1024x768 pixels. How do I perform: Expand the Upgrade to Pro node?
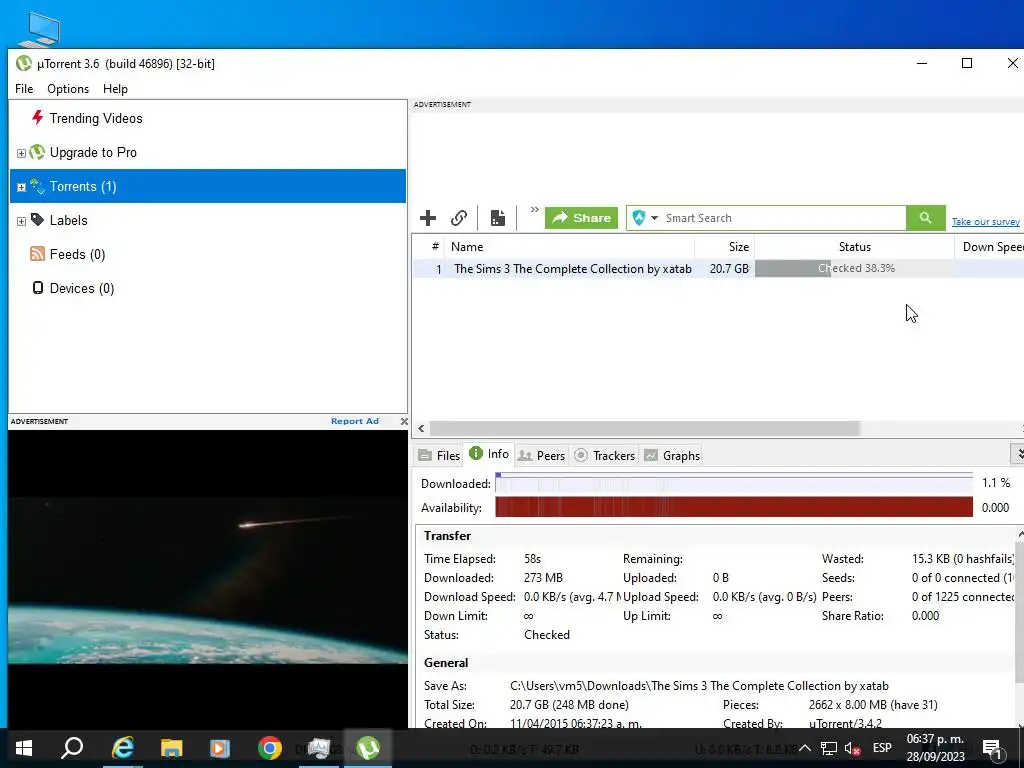coord(21,153)
